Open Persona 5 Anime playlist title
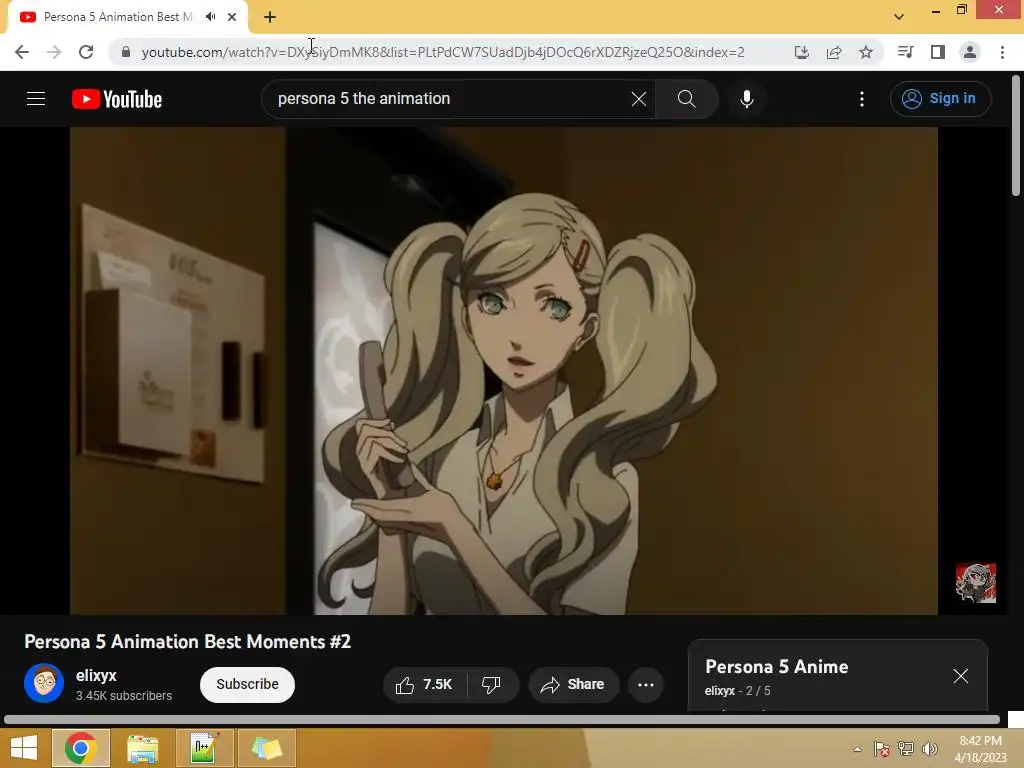Image resolution: width=1024 pixels, height=768 pixels. coord(776,667)
